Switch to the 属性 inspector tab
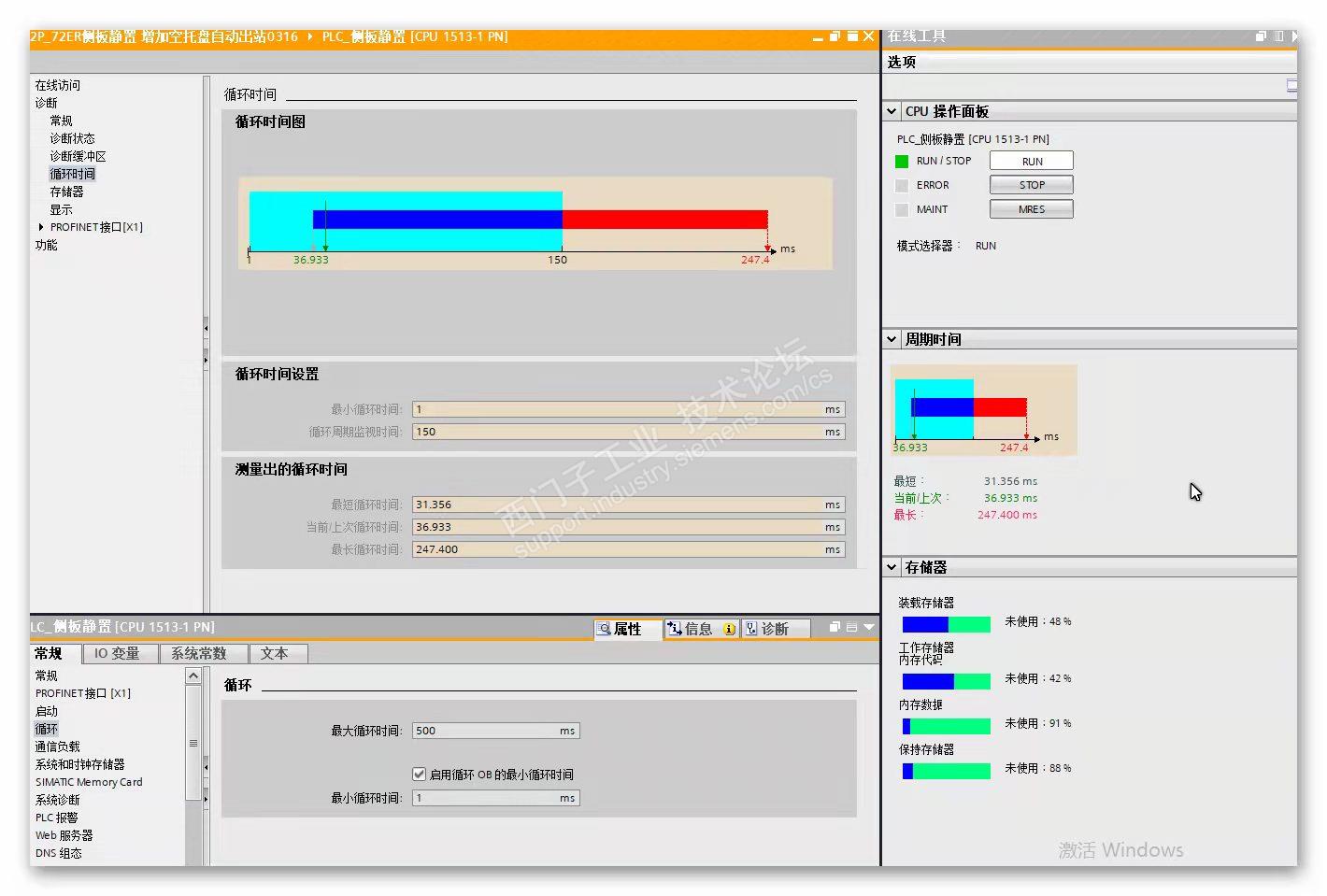The image size is (1327, 896). pos(628,629)
